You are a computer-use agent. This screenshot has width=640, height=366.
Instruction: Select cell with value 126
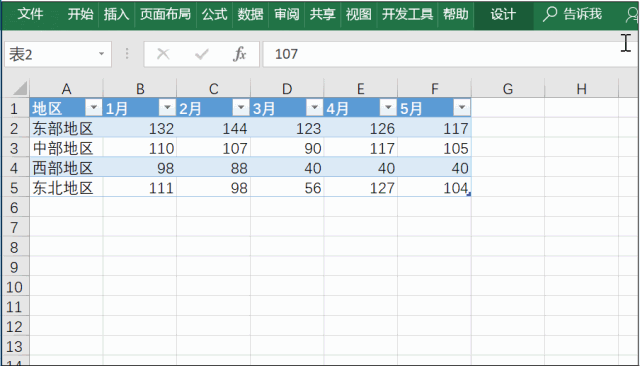(x=360, y=128)
